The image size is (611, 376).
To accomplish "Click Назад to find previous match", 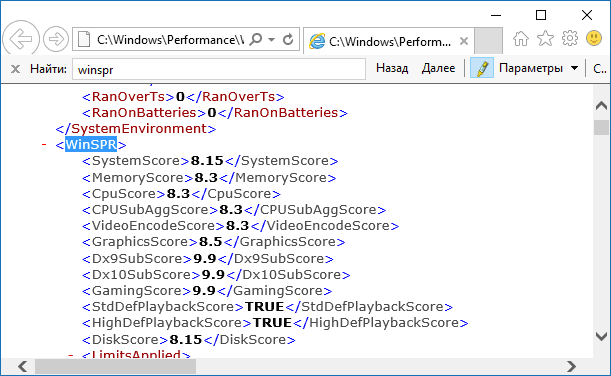I will point(392,68).
